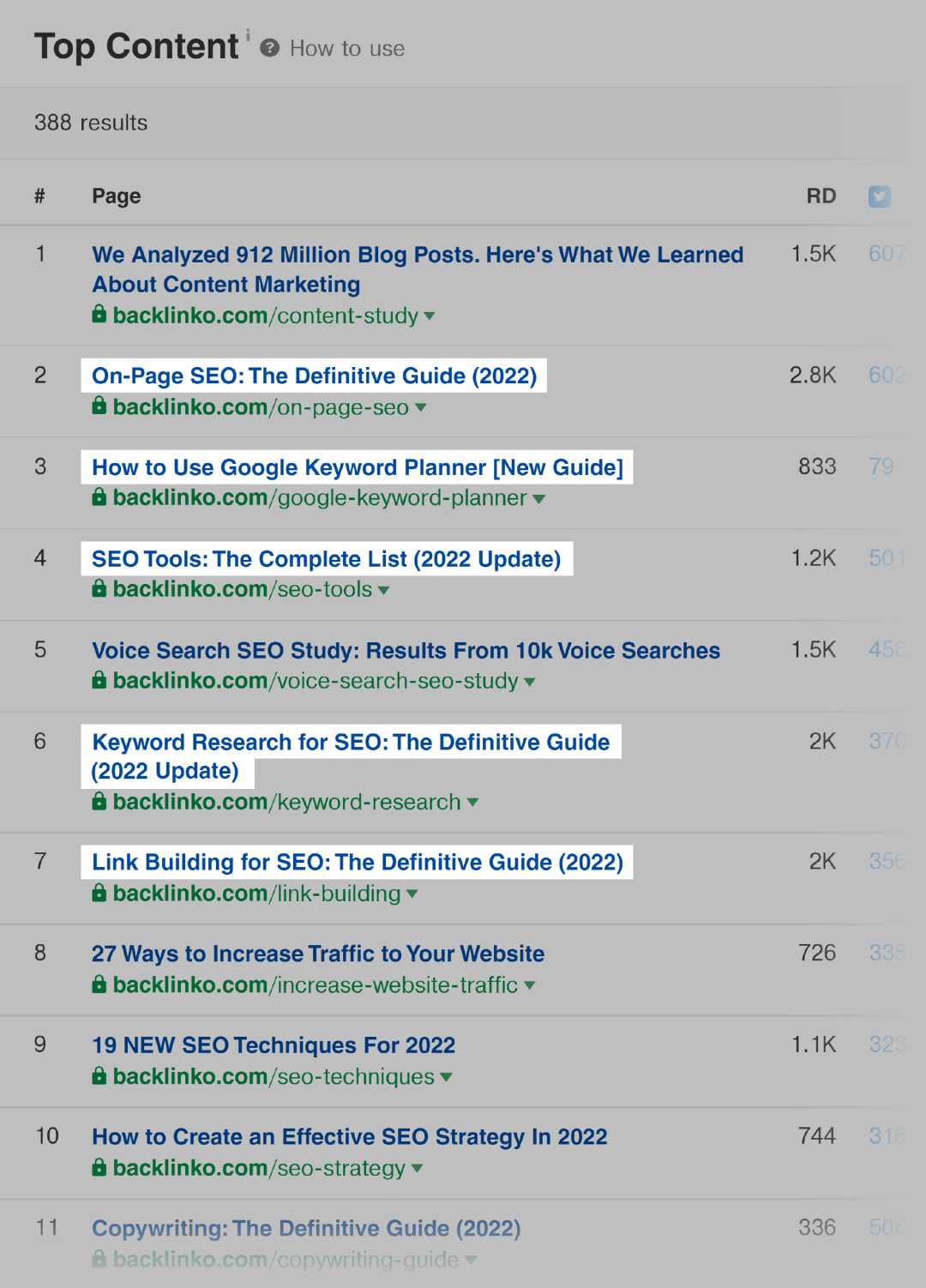Screen dimensions: 926x1288
Task: Open "27 Ways to Increase Traffic" title link
Action: [318, 954]
